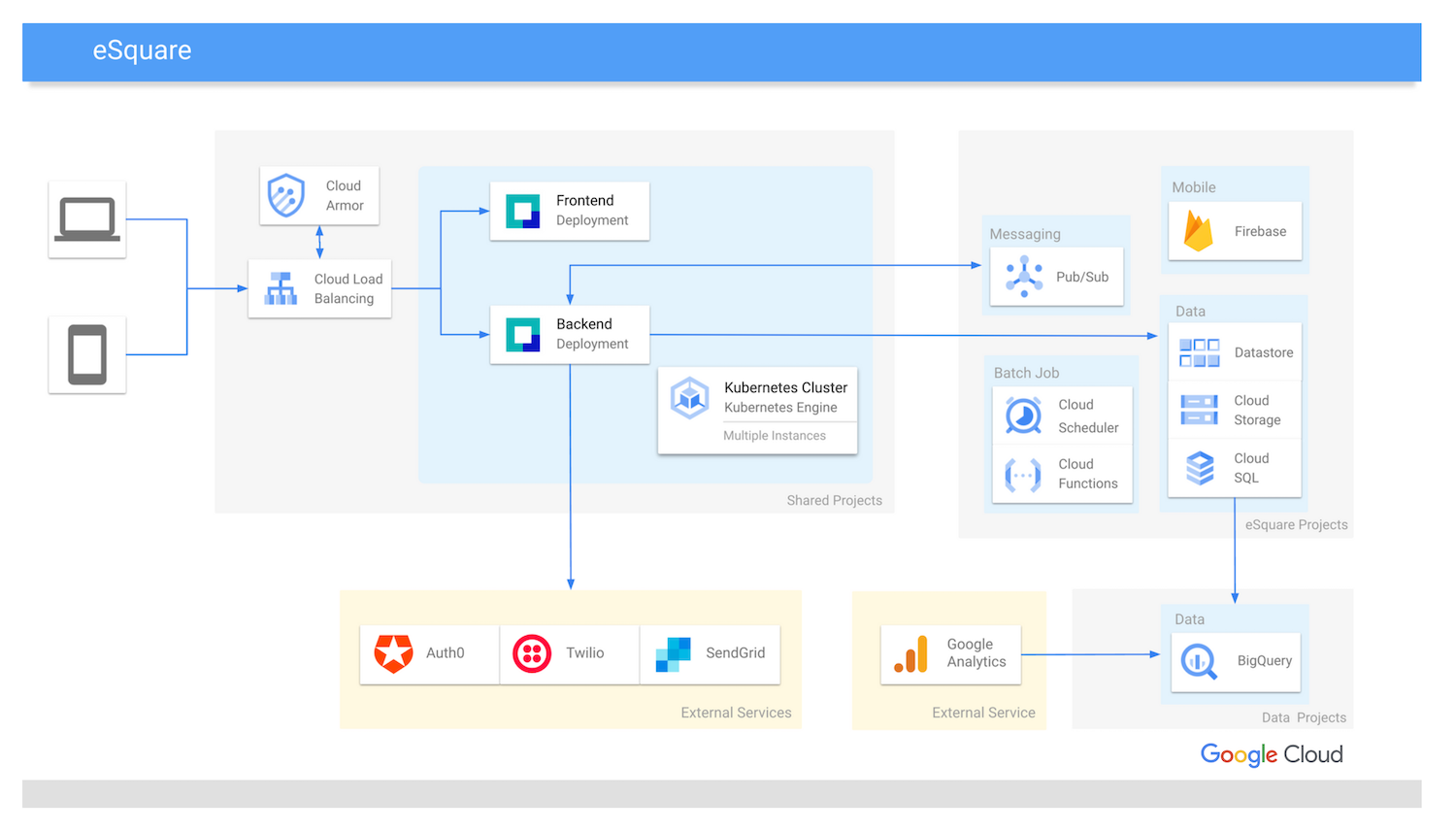Image resolution: width=1456 pixels, height=831 pixels.
Task: Click the BigQuery label
Action: click(x=1265, y=661)
